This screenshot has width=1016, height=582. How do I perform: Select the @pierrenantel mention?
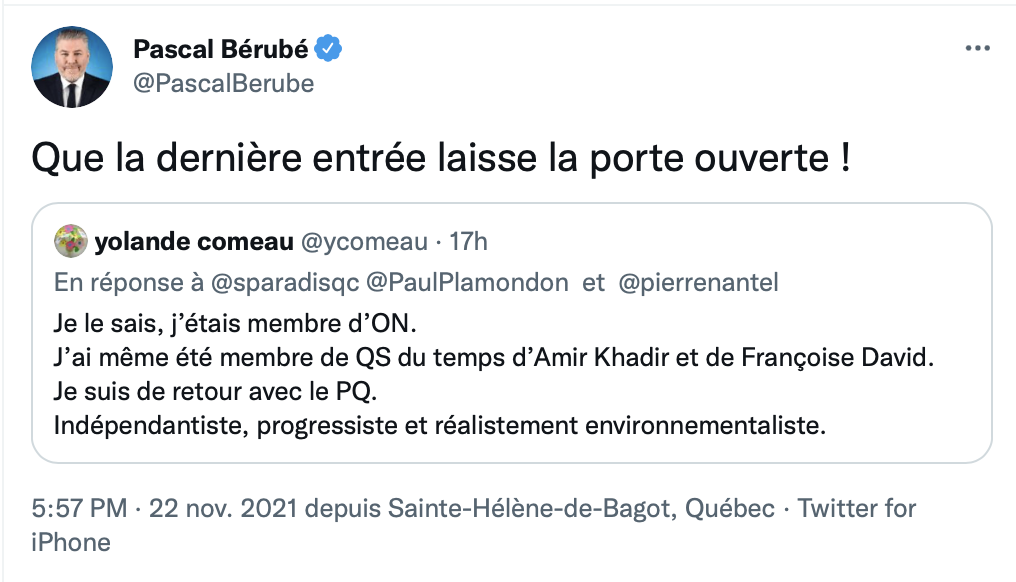[x=699, y=283]
